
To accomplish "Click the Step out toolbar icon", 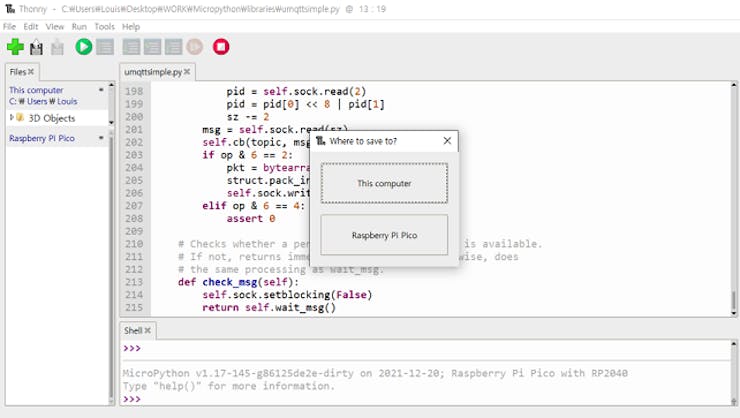I will click(173, 47).
